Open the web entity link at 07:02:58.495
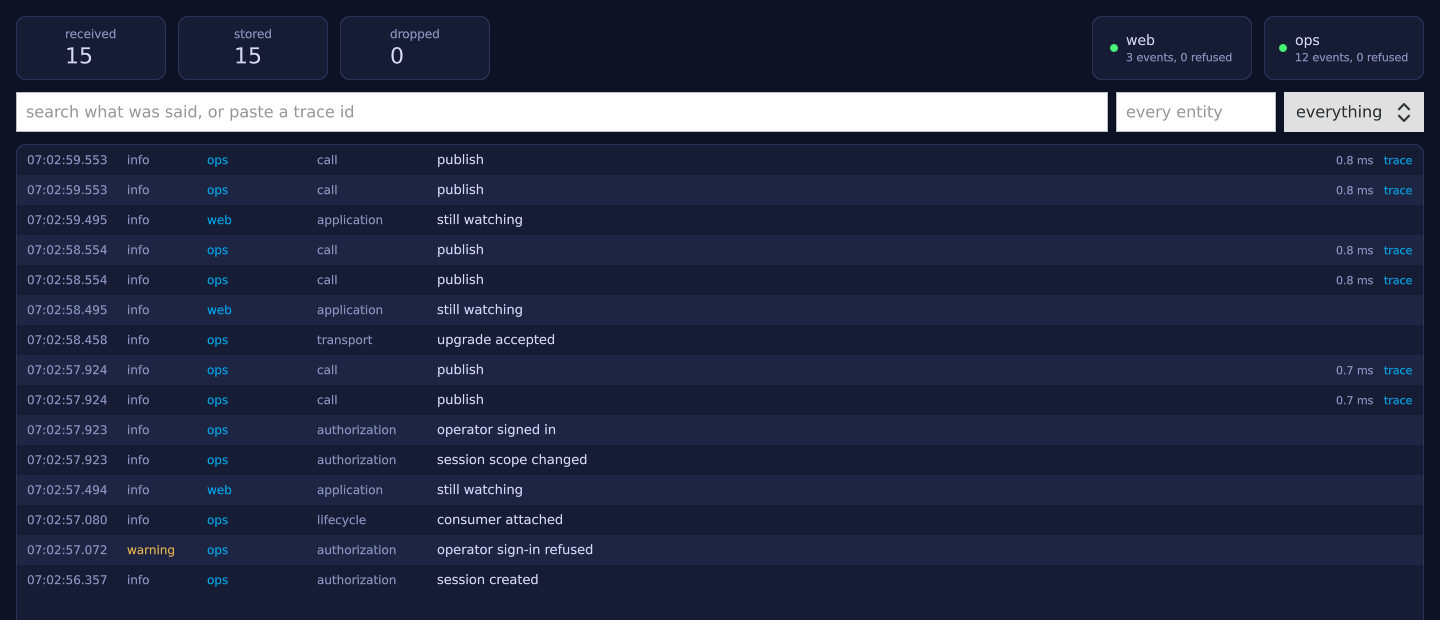Viewport: 1440px width, 620px height. (x=219, y=310)
